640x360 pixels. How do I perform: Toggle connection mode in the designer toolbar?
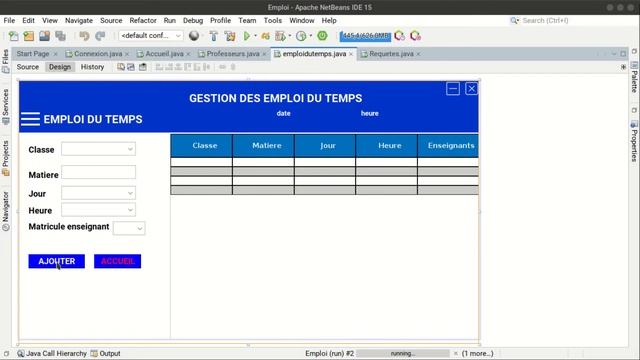(131, 67)
